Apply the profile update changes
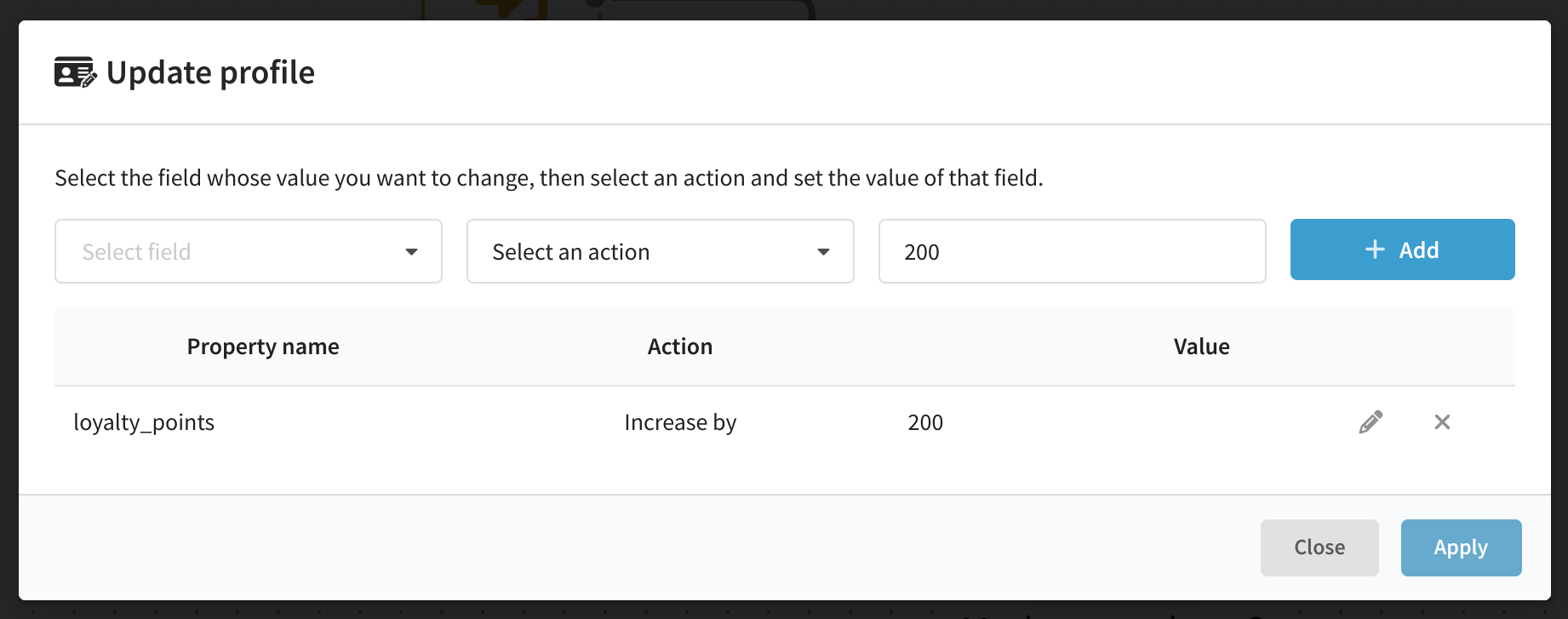Viewport: 1568px width, 619px height. click(x=1461, y=547)
